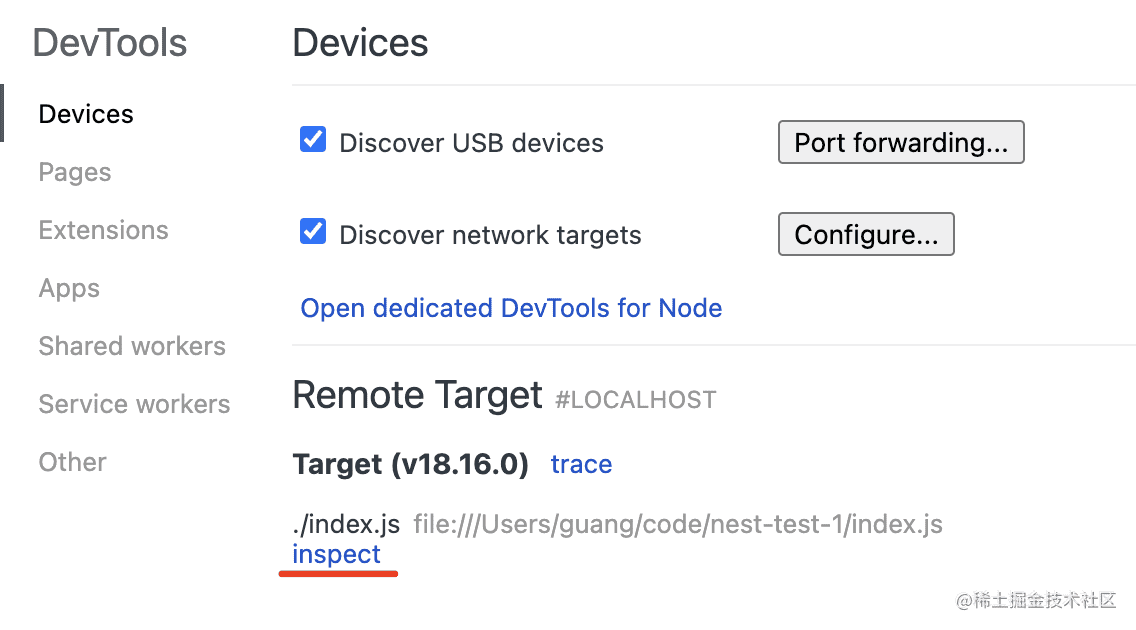This screenshot has height=630, width=1136.
Task: Switch to Service workers section
Action: [134, 404]
